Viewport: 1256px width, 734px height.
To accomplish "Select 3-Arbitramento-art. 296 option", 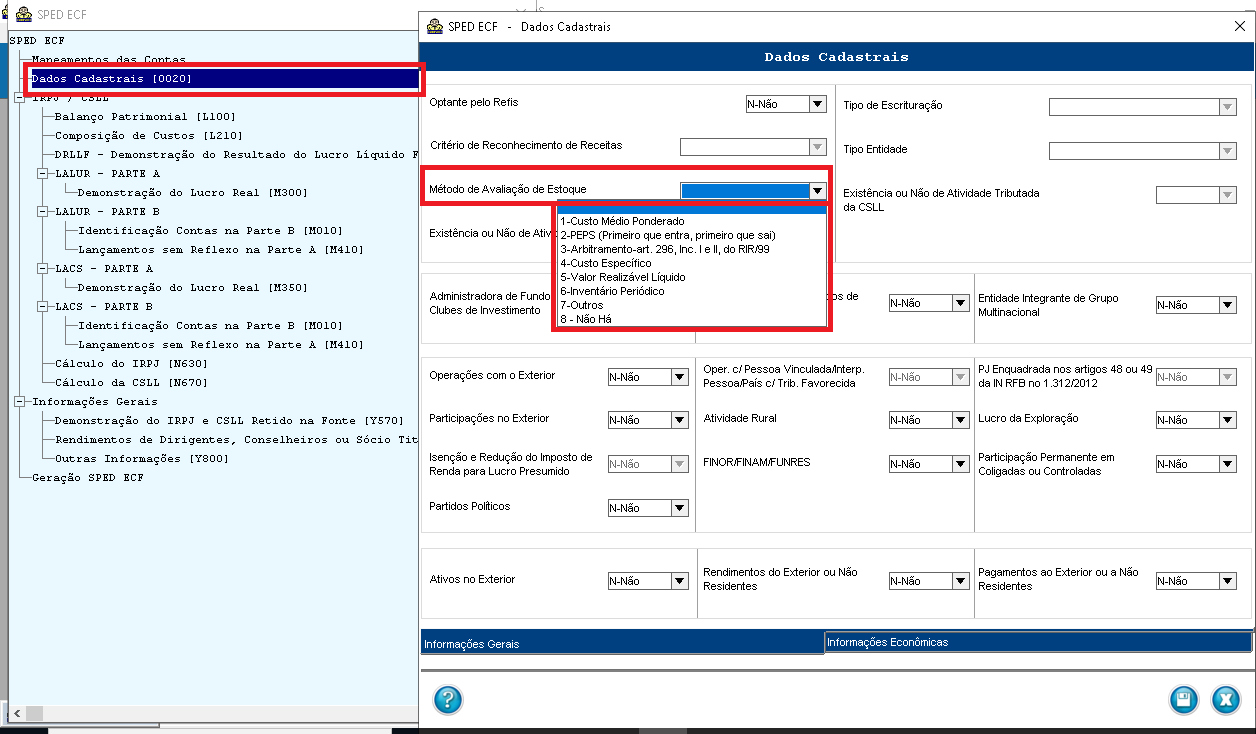I will 691,249.
